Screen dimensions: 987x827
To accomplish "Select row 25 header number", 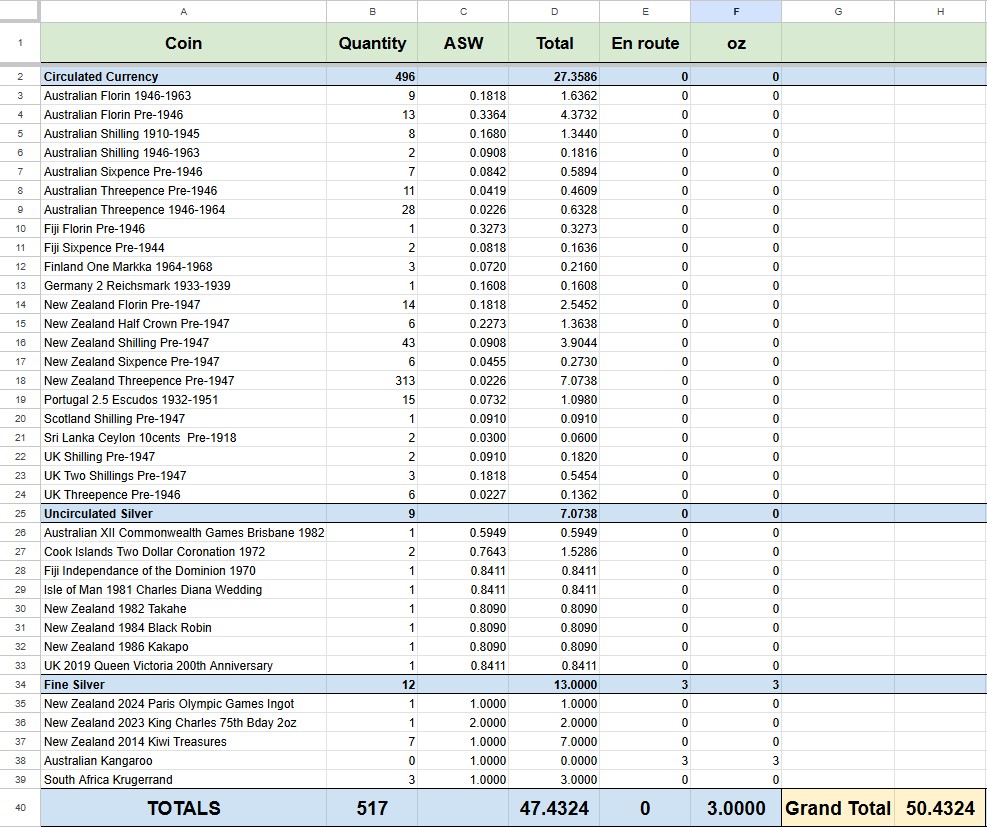I will coord(20,514).
